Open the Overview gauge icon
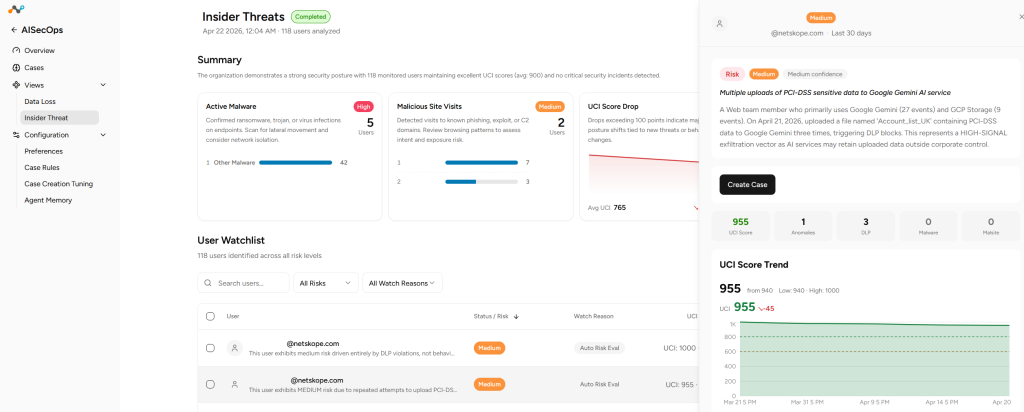The image size is (1024, 412). pos(16,50)
